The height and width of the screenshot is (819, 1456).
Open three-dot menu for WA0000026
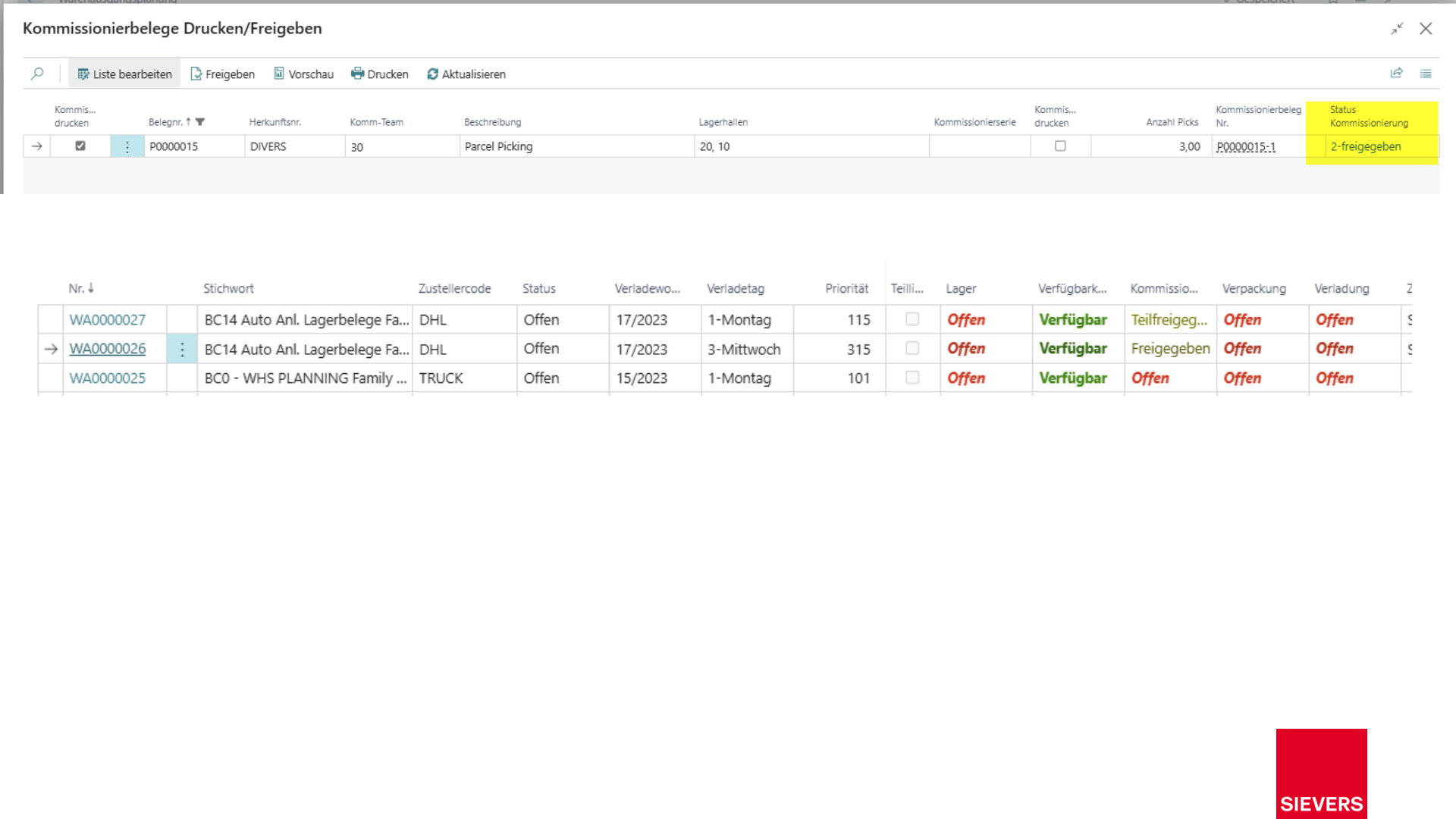(x=182, y=349)
